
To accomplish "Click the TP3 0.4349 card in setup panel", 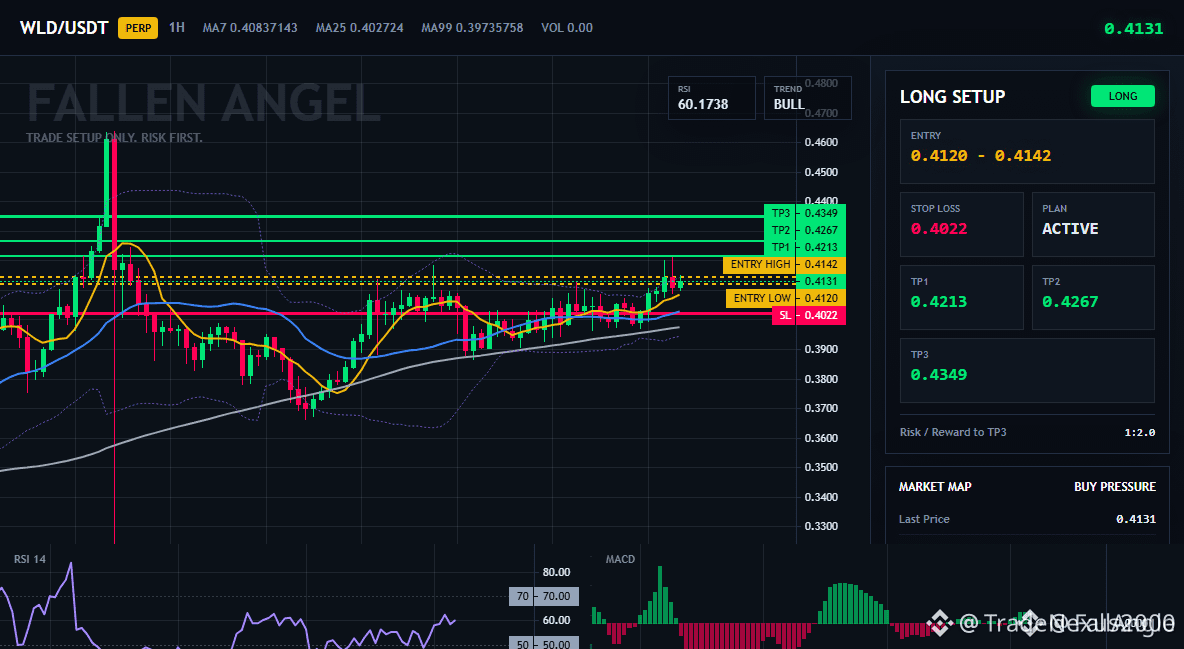I will pos(1027,370).
